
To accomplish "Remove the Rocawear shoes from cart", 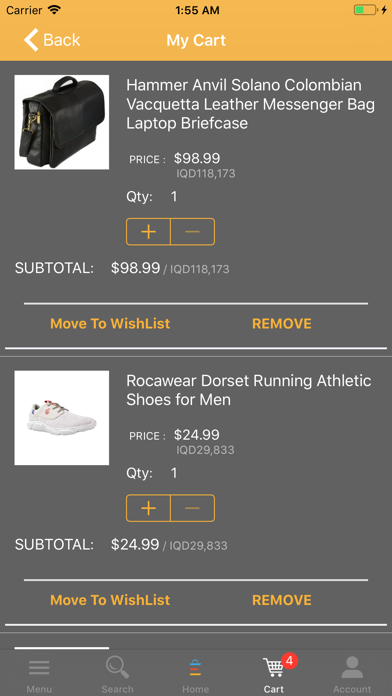I will (282, 600).
